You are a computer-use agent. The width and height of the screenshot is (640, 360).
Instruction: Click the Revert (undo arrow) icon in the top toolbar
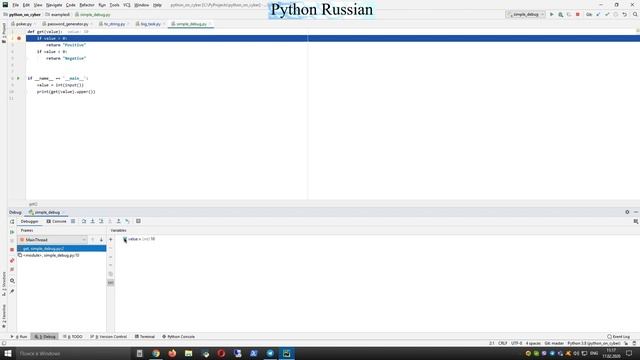coord(624,14)
